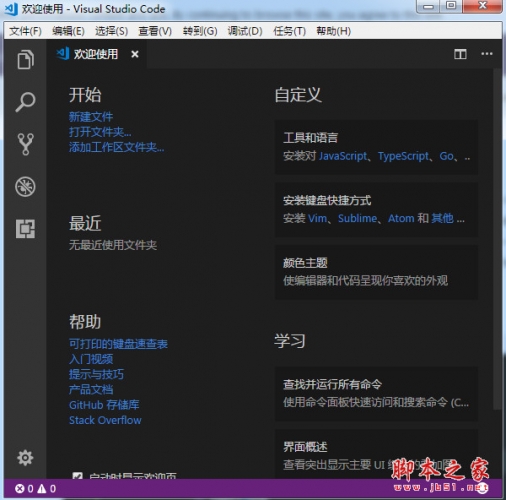Close the Visual Studio Code window
Image resolution: width=506 pixels, height=500 pixels.
482,6
